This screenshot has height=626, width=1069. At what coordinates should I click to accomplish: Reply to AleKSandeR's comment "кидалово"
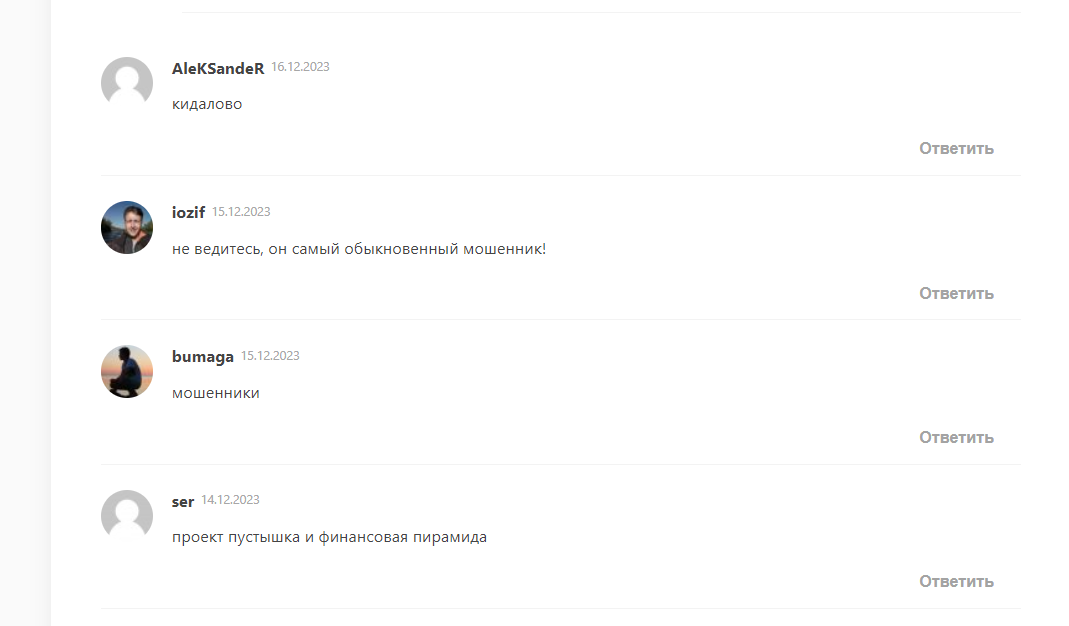(x=956, y=149)
